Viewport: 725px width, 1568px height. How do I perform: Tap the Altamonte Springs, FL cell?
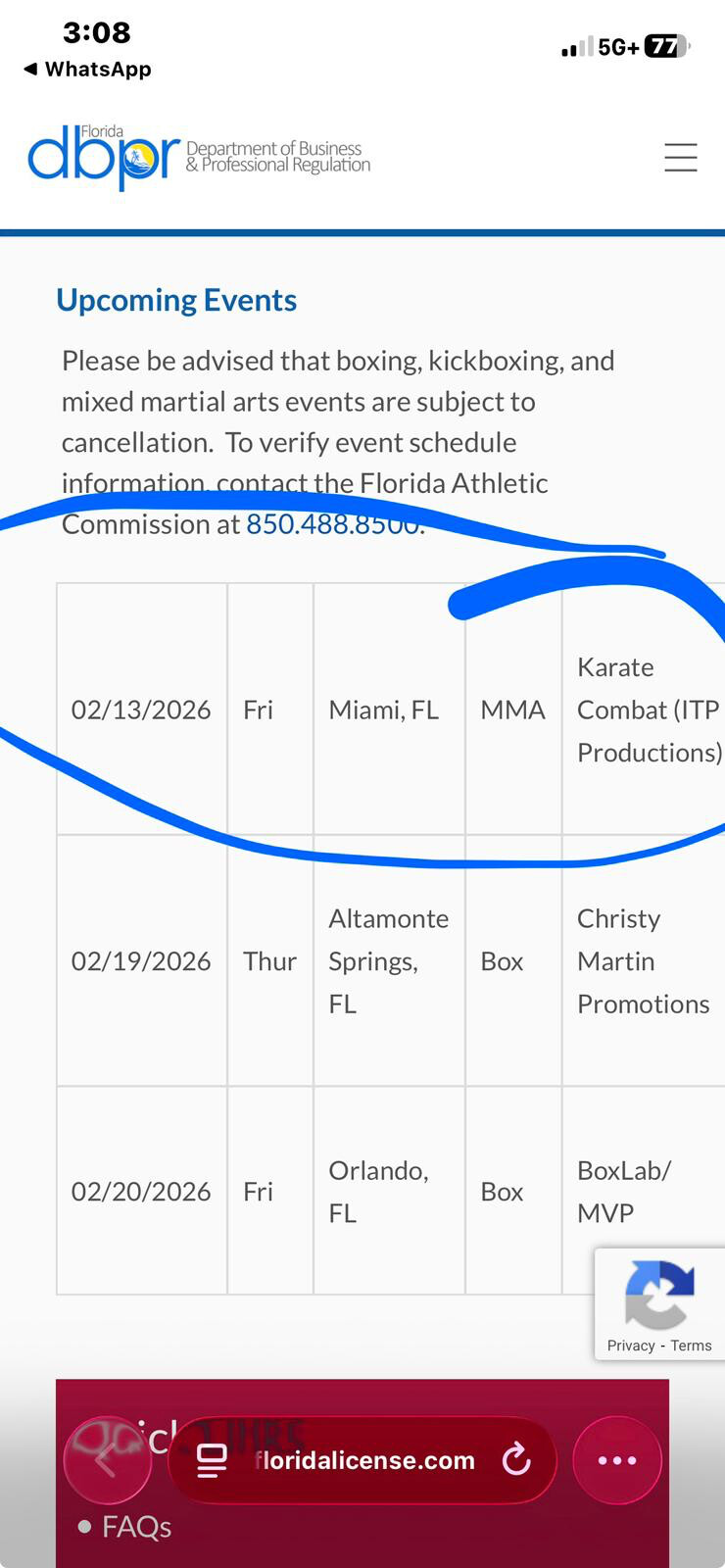pyautogui.click(x=388, y=960)
